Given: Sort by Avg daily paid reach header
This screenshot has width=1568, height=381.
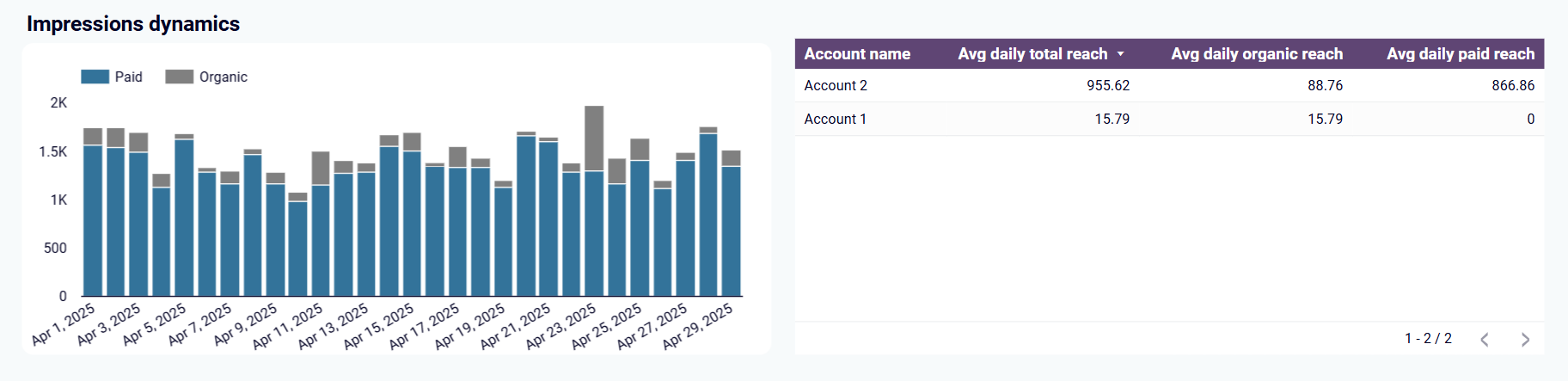Looking at the screenshot, I should tap(1460, 54).
